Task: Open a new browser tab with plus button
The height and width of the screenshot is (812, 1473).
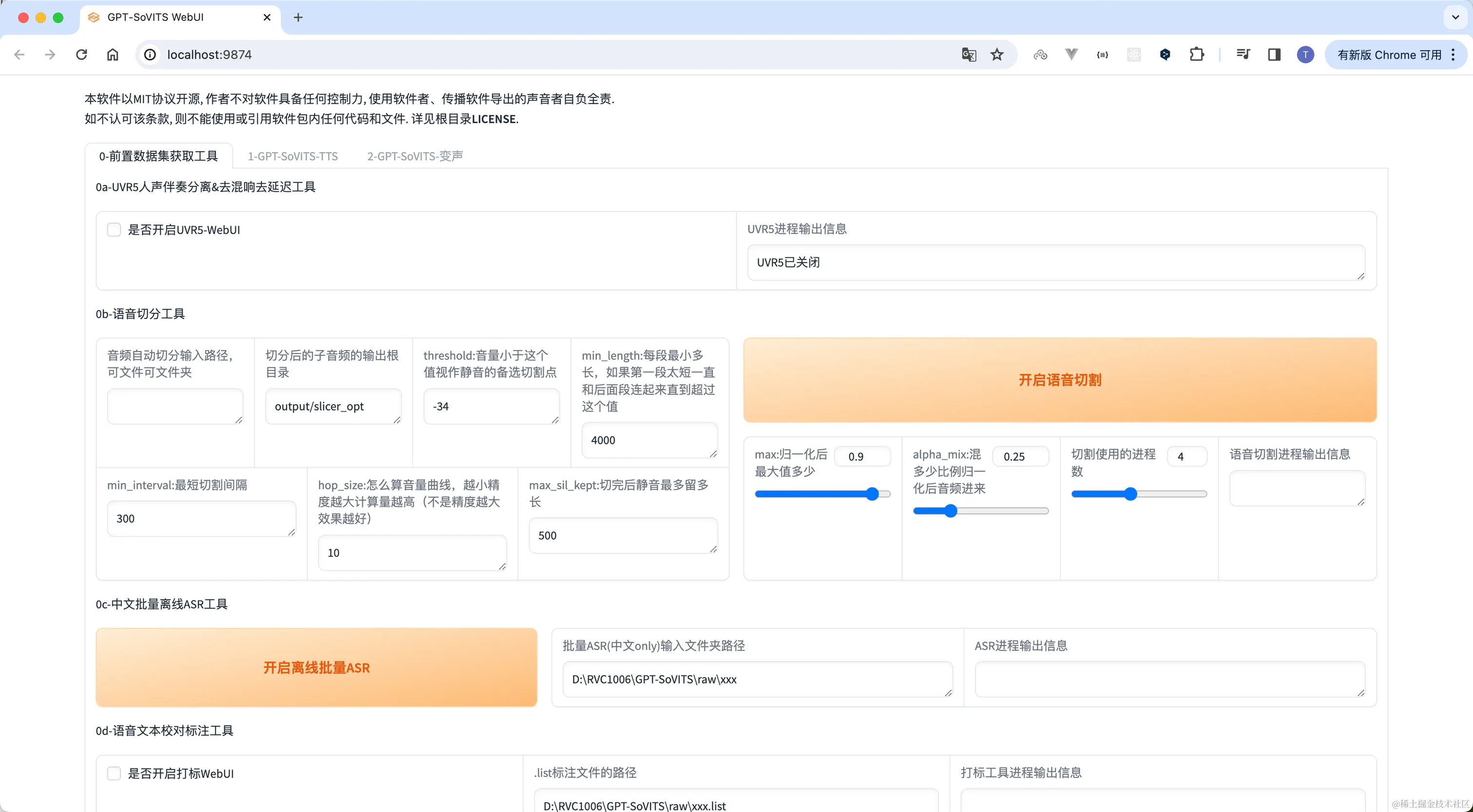Action: [298, 17]
